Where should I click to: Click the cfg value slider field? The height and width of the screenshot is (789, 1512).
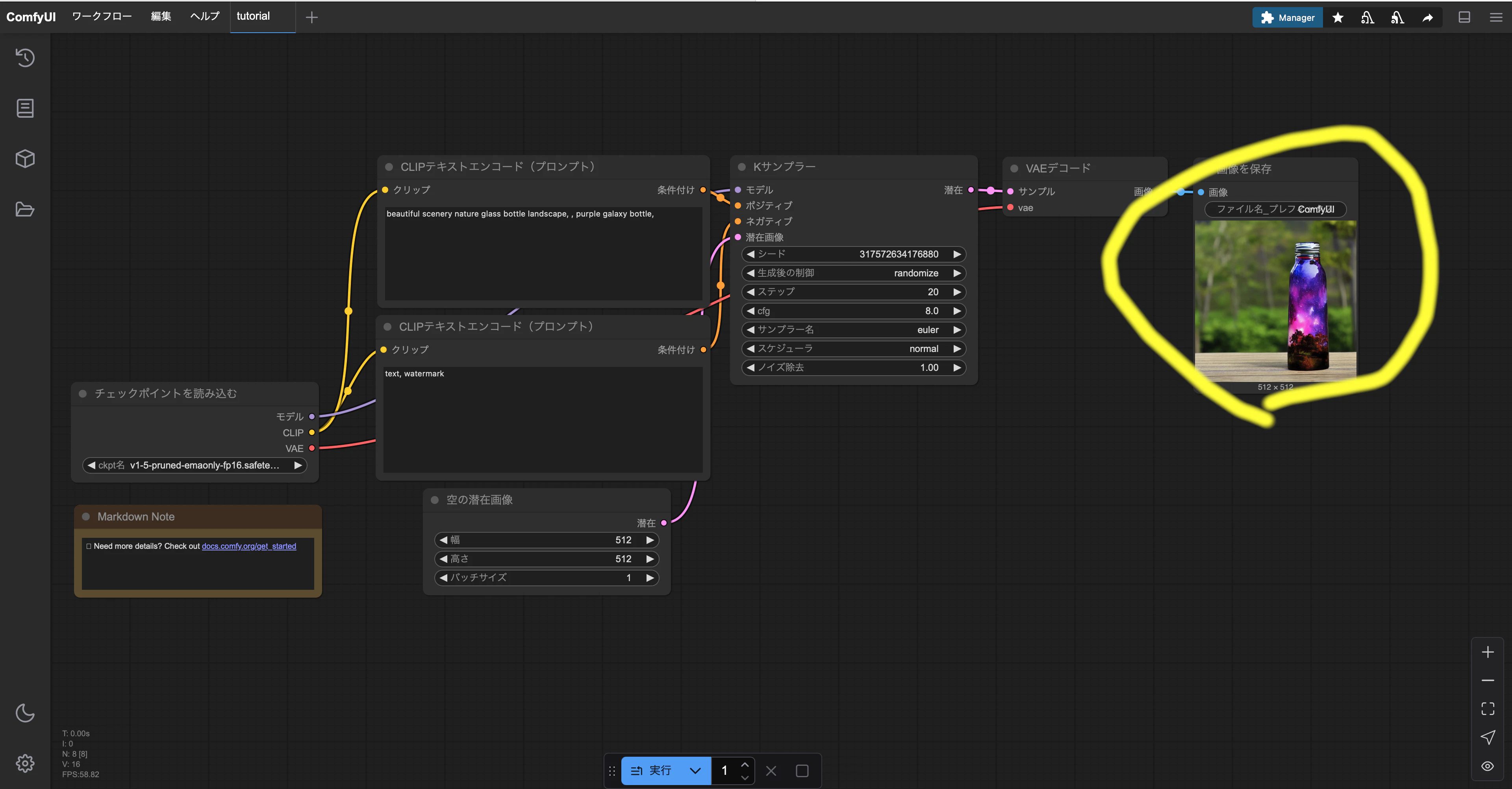[x=853, y=311]
